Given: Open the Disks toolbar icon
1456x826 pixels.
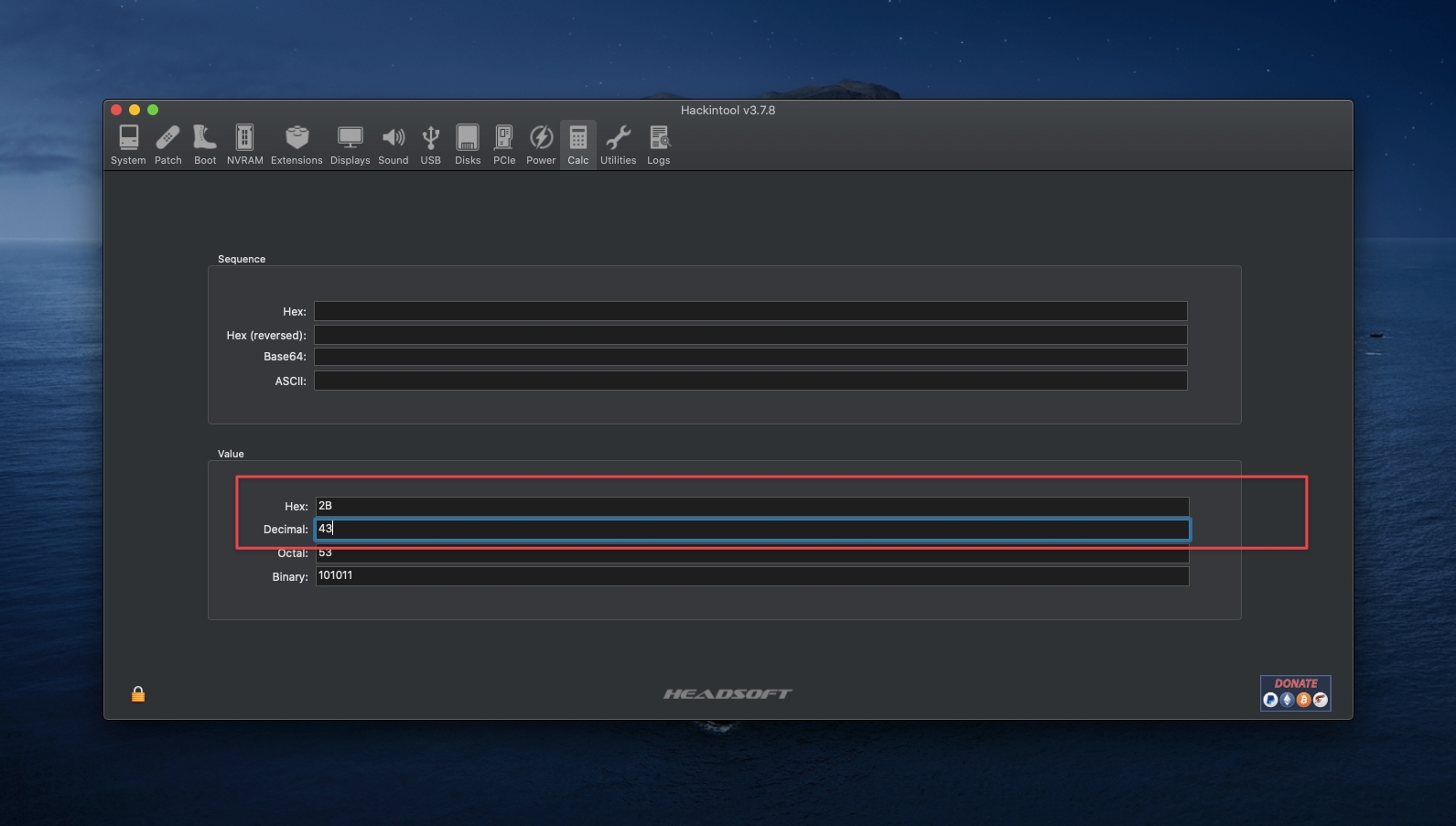Looking at the screenshot, I should coord(468,145).
